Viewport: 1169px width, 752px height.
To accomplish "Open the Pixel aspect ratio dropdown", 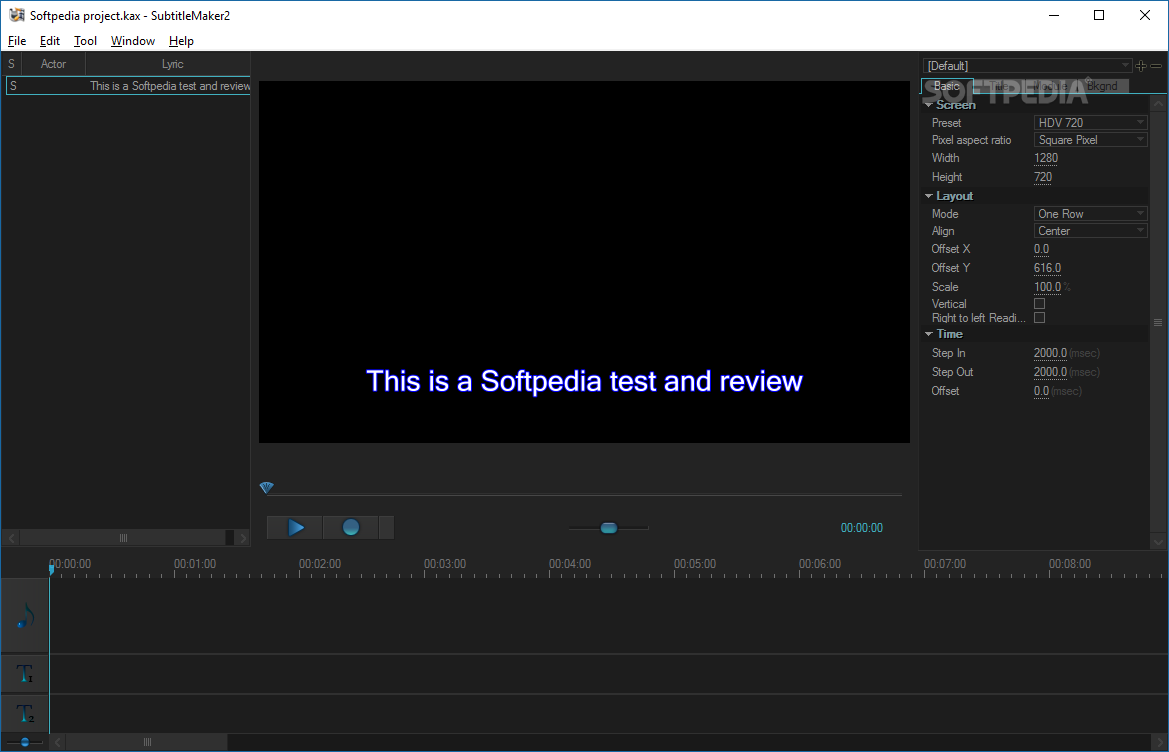I will point(1091,139).
